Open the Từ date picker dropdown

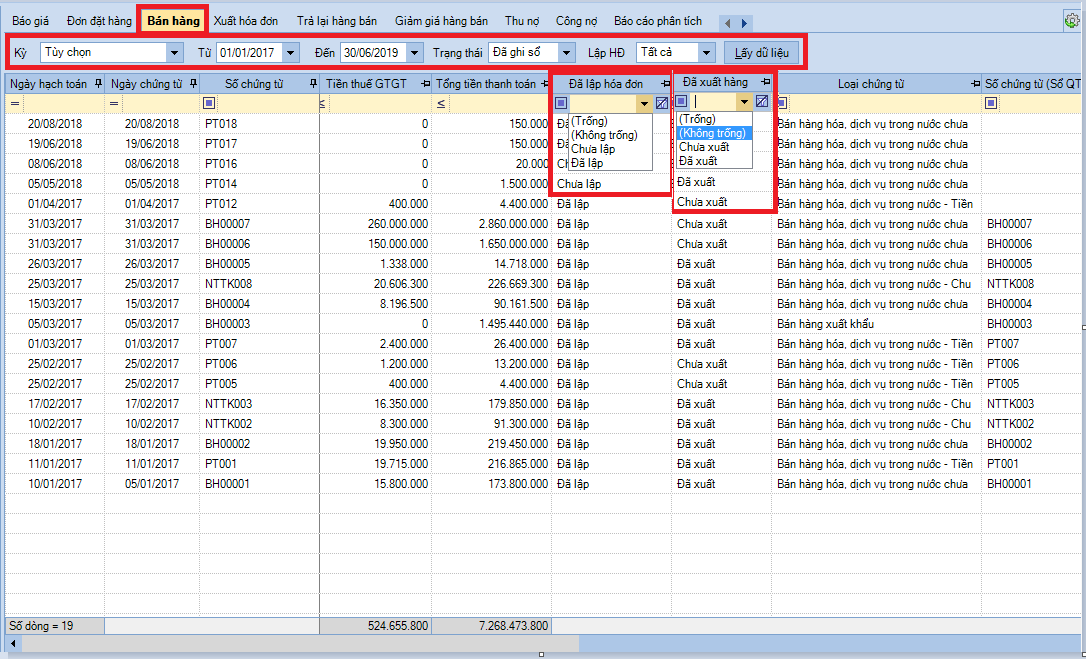pos(290,52)
